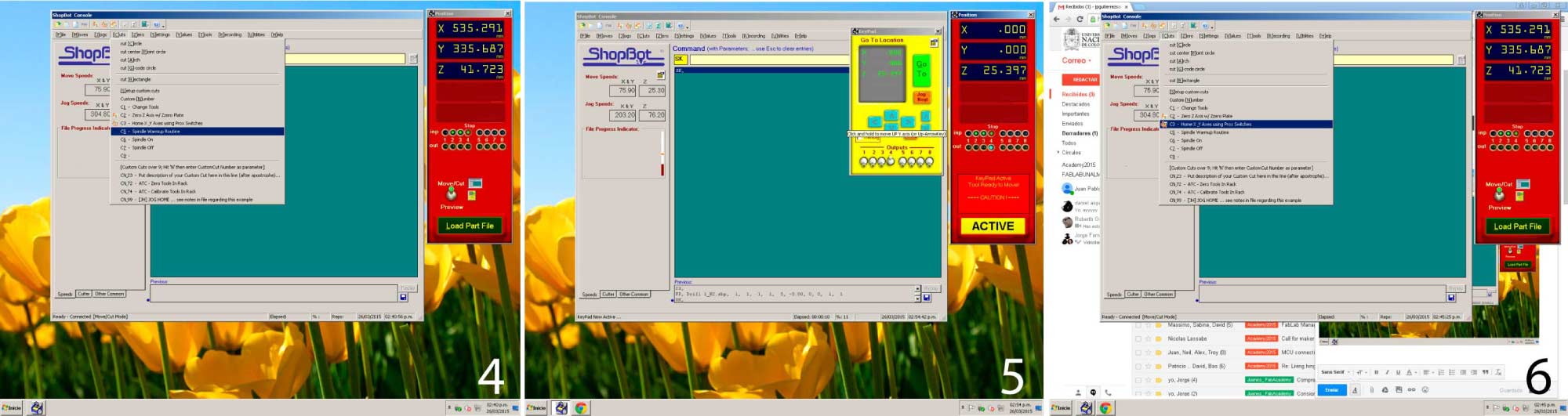Screen dimensions: 1568x416
Task: Star the 'yo, Jorge (4)' email
Action: [1148, 380]
